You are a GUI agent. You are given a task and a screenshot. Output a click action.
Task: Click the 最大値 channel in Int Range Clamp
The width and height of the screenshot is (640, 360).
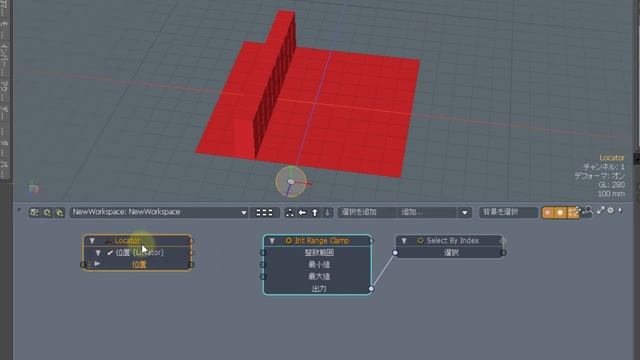click(319, 276)
